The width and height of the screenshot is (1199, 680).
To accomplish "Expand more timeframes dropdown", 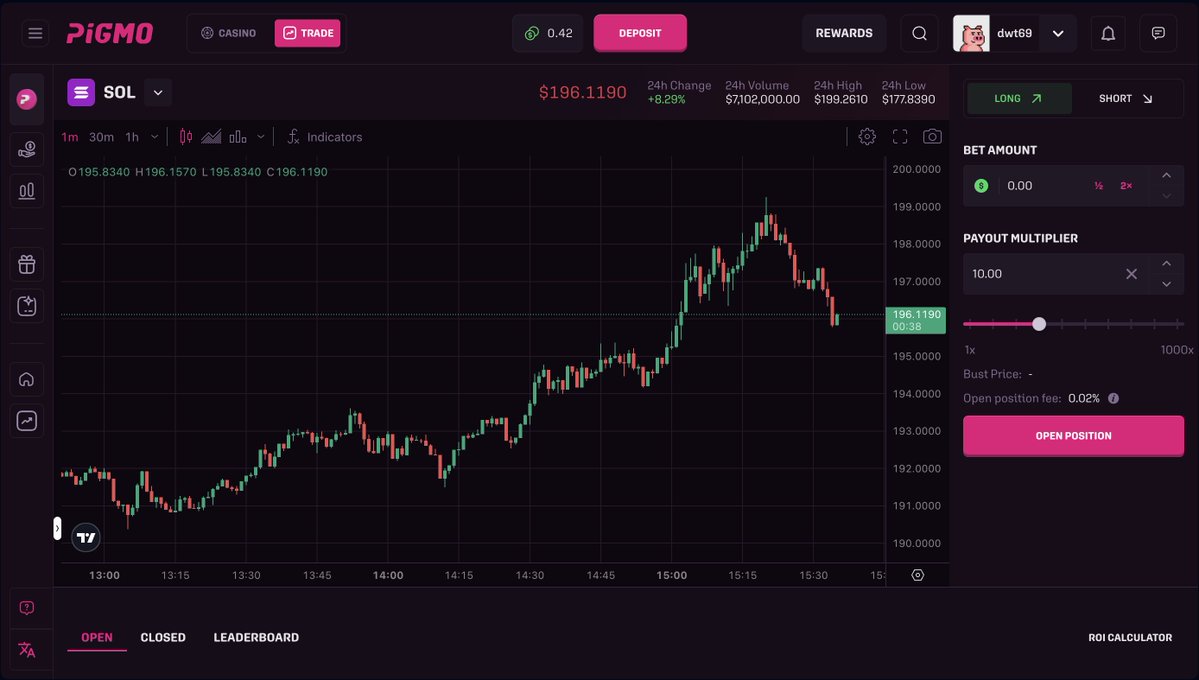I will pyautogui.click(x=154, y=137).
